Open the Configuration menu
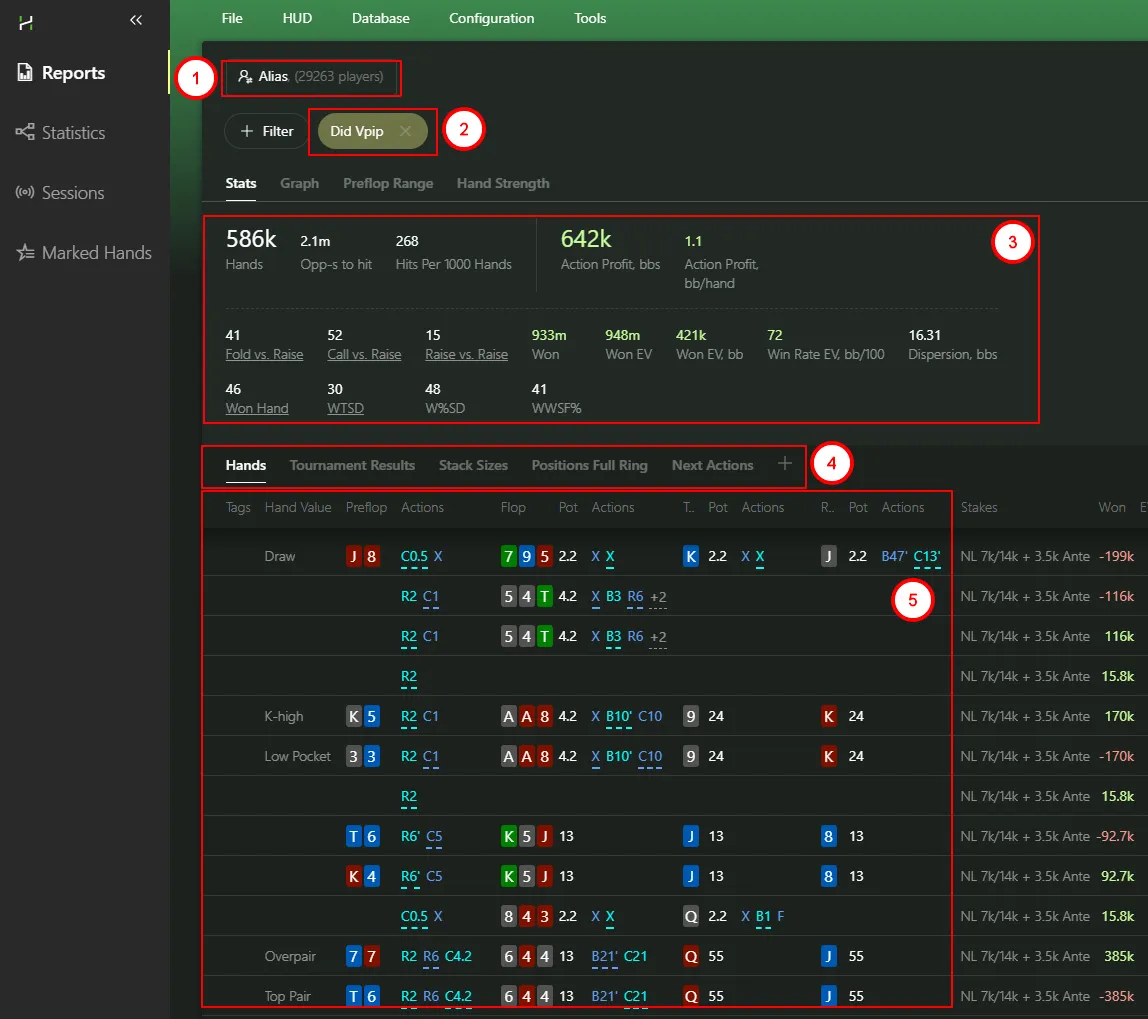 click(491, 18)
